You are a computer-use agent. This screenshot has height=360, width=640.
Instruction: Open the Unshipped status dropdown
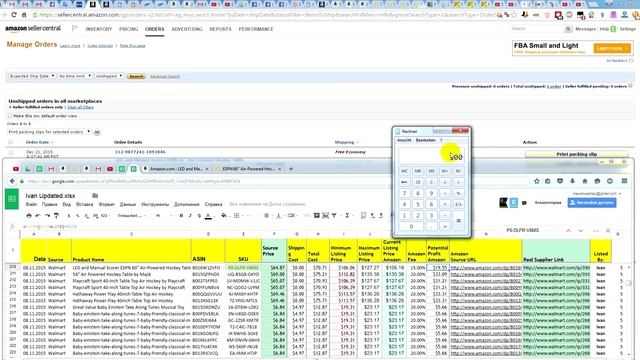(109, 76)
